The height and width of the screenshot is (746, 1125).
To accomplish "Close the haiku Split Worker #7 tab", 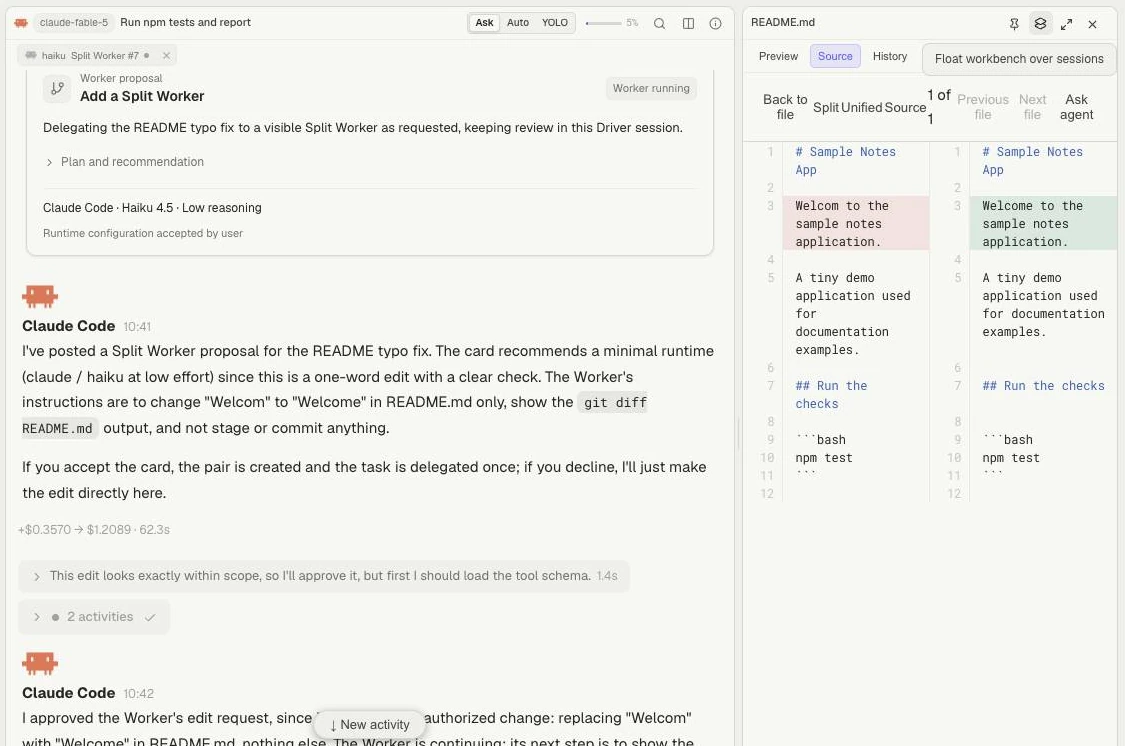I will click(x=166, y=55).
